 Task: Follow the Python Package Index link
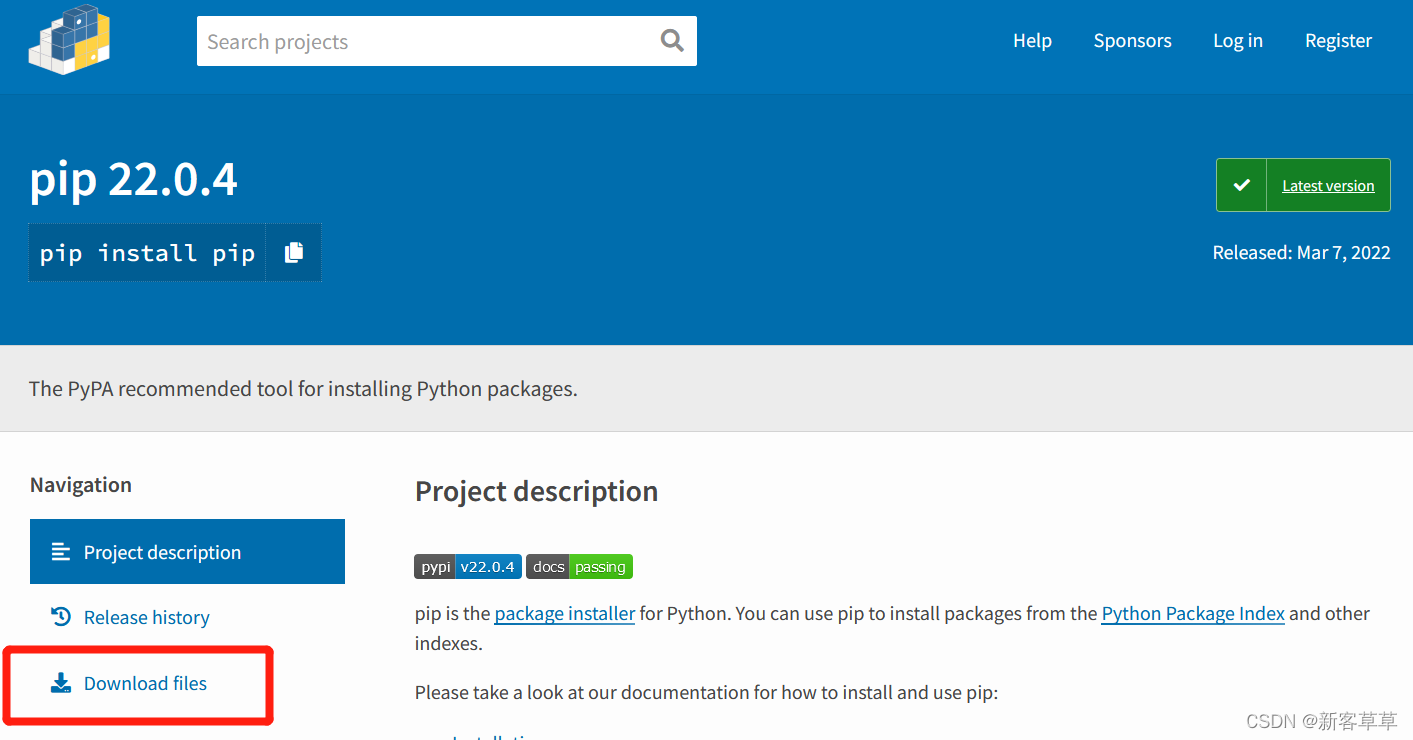point(1192,613)
